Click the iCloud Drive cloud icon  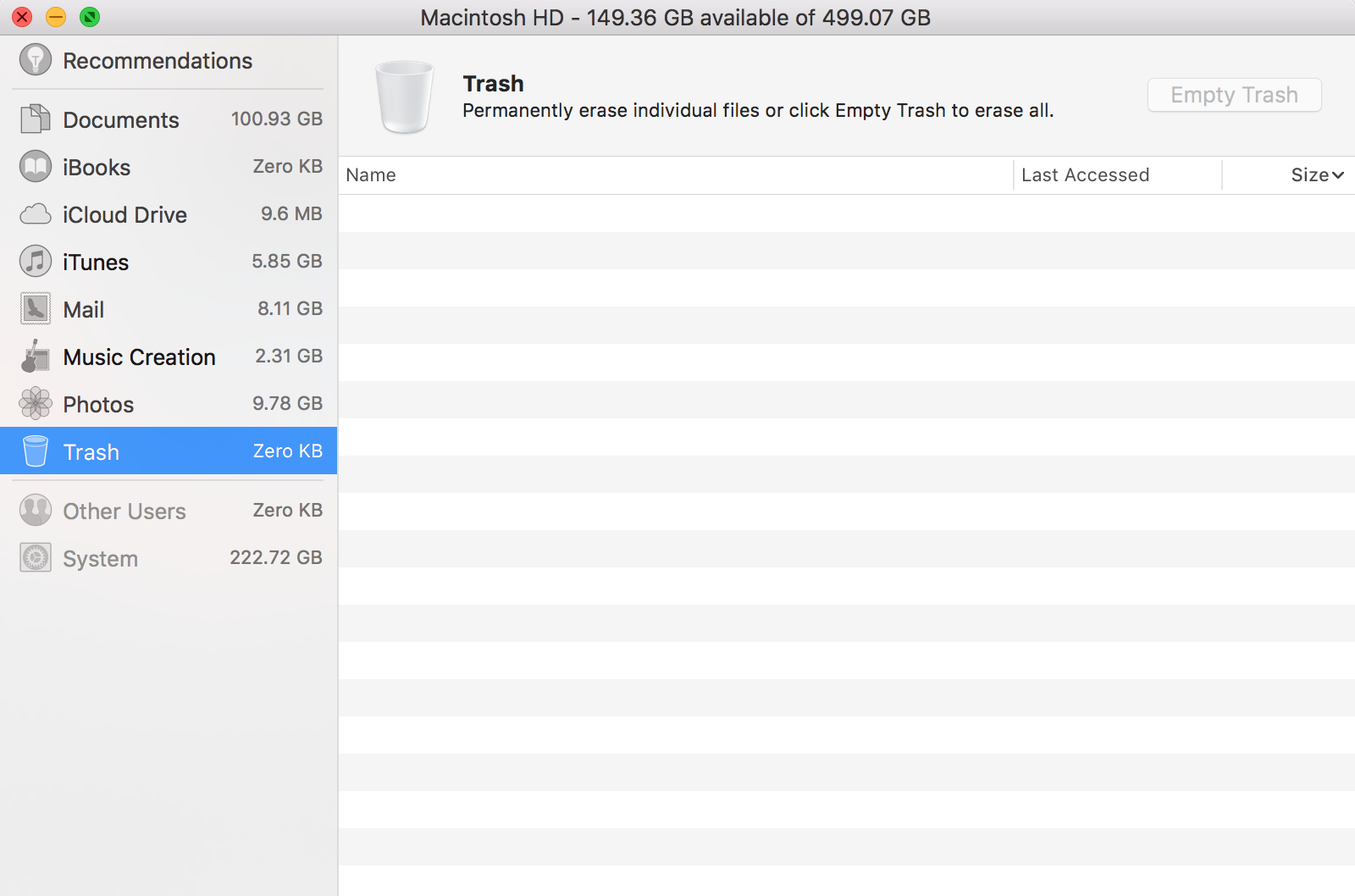pos(36,214)
